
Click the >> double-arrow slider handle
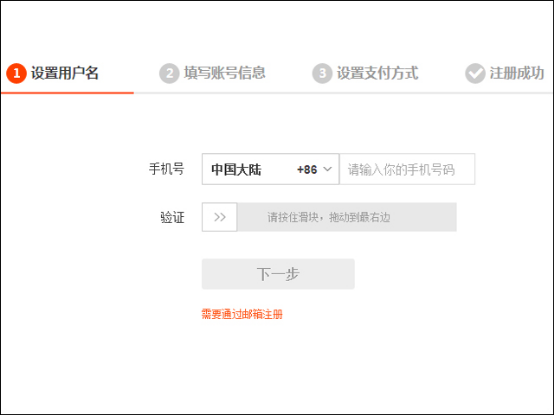[219, 217]
